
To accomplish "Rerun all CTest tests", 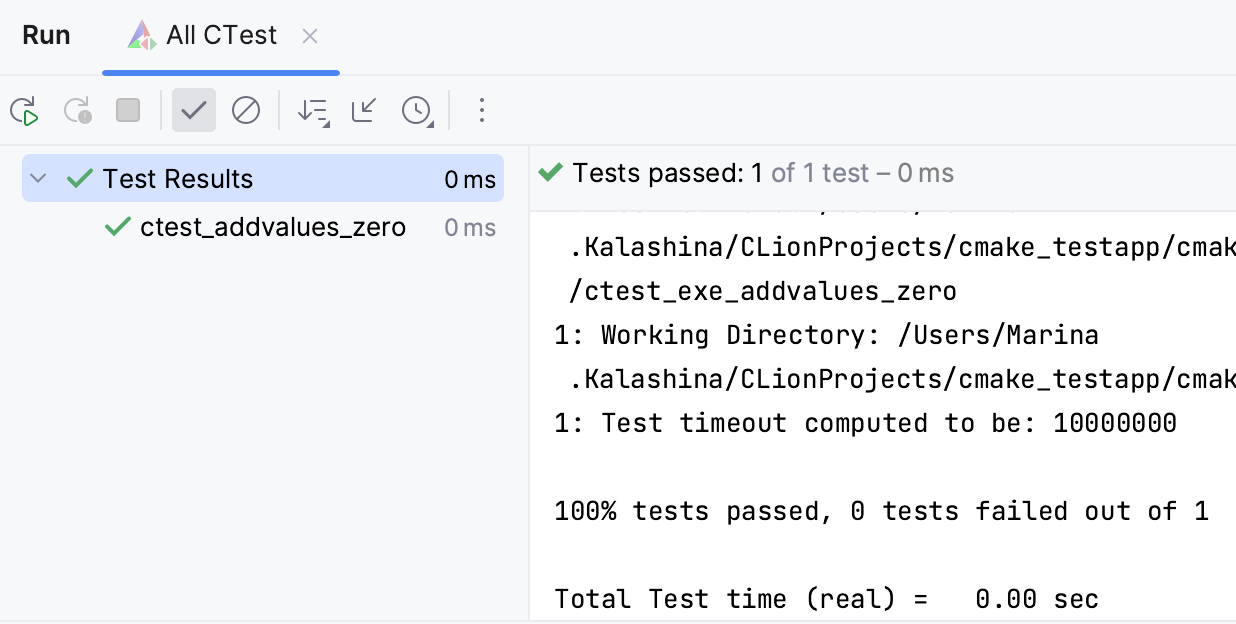I will (x=24, y=110).
